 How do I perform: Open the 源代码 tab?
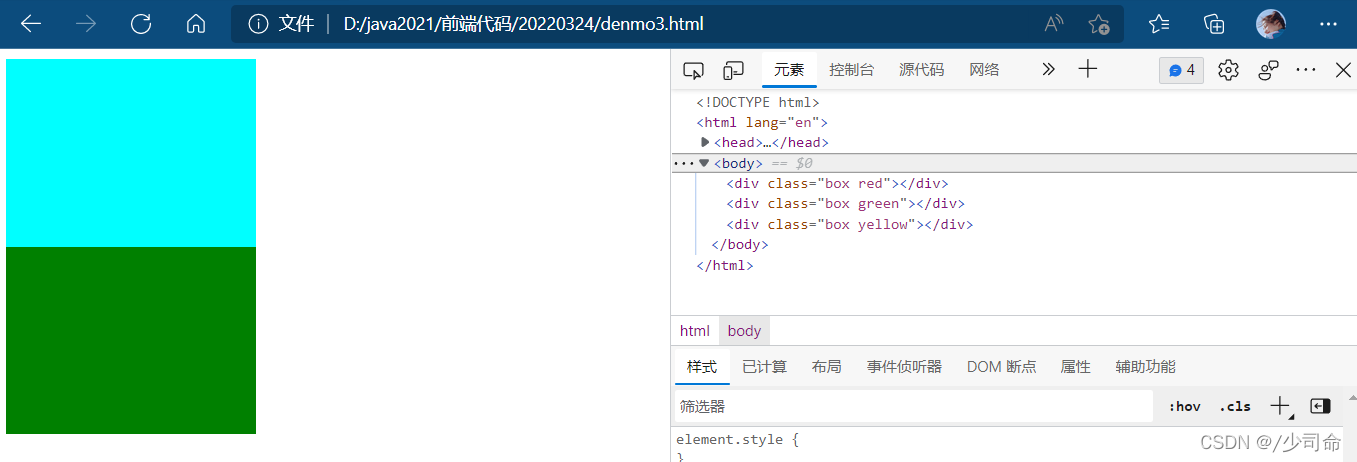pos(921,70)
